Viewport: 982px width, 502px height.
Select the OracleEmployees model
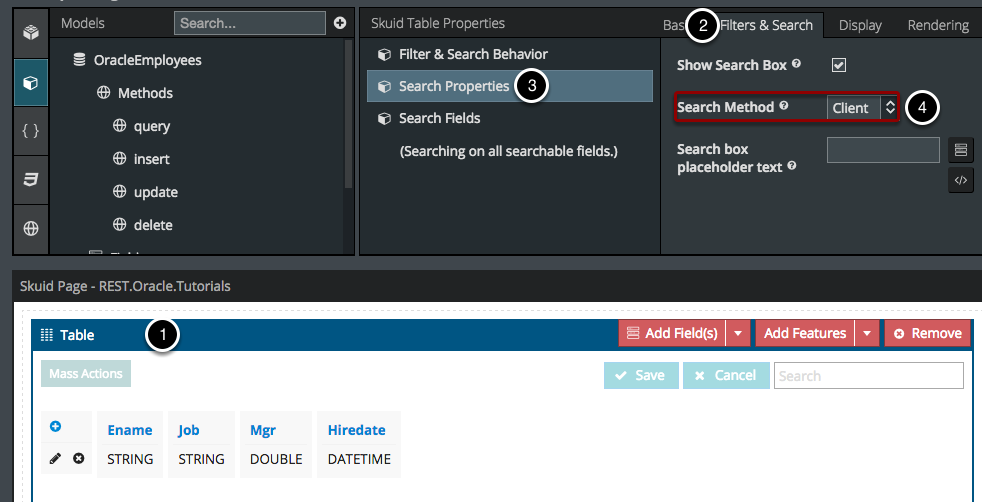pos(147,60)
